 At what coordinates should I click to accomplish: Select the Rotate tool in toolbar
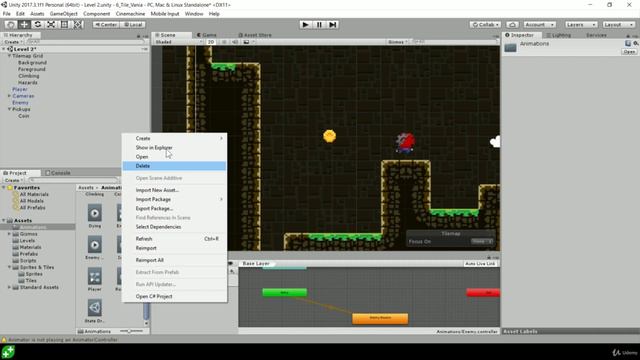(x=38, y=24)
